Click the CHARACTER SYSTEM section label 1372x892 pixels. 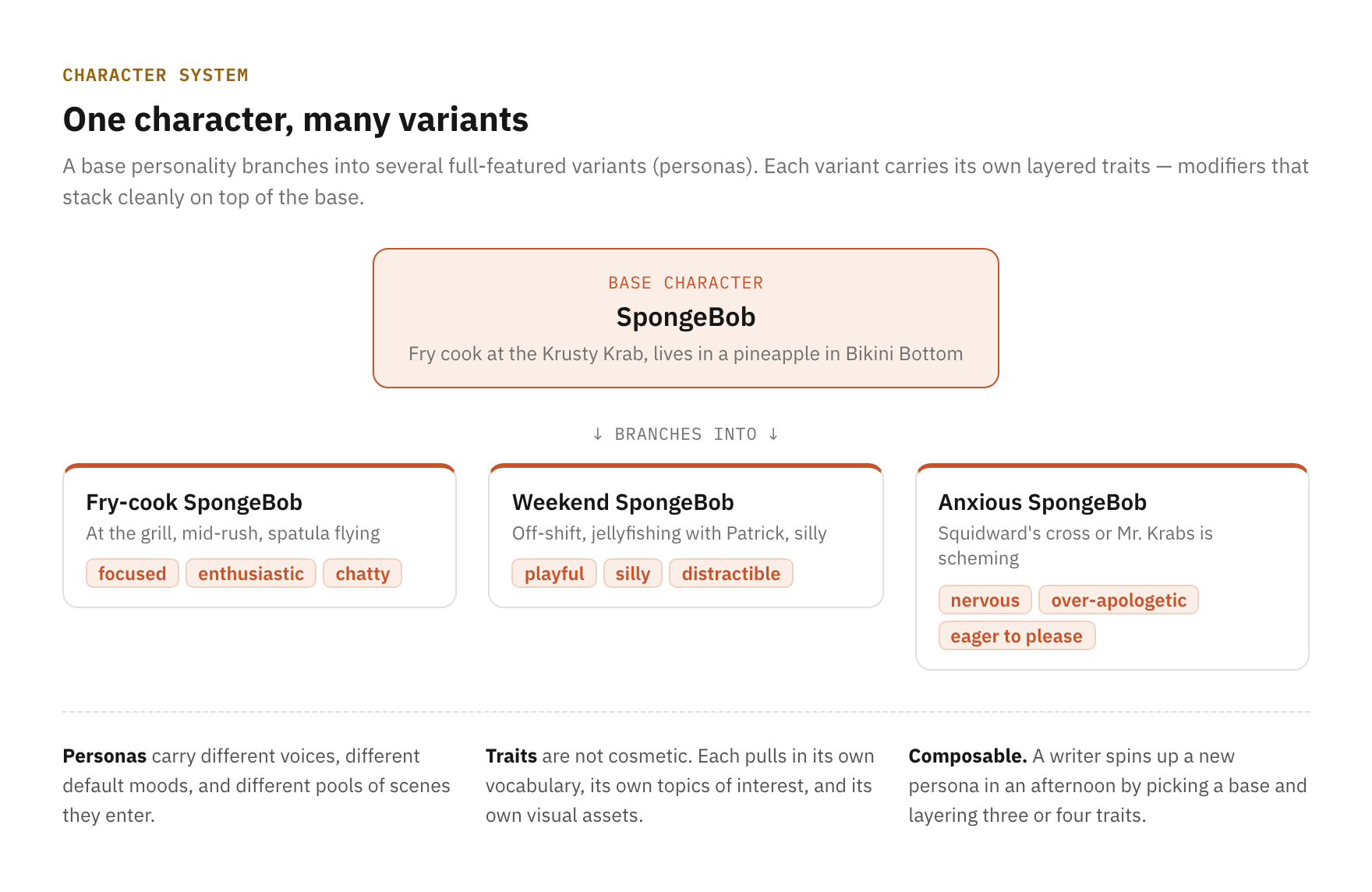155,75
